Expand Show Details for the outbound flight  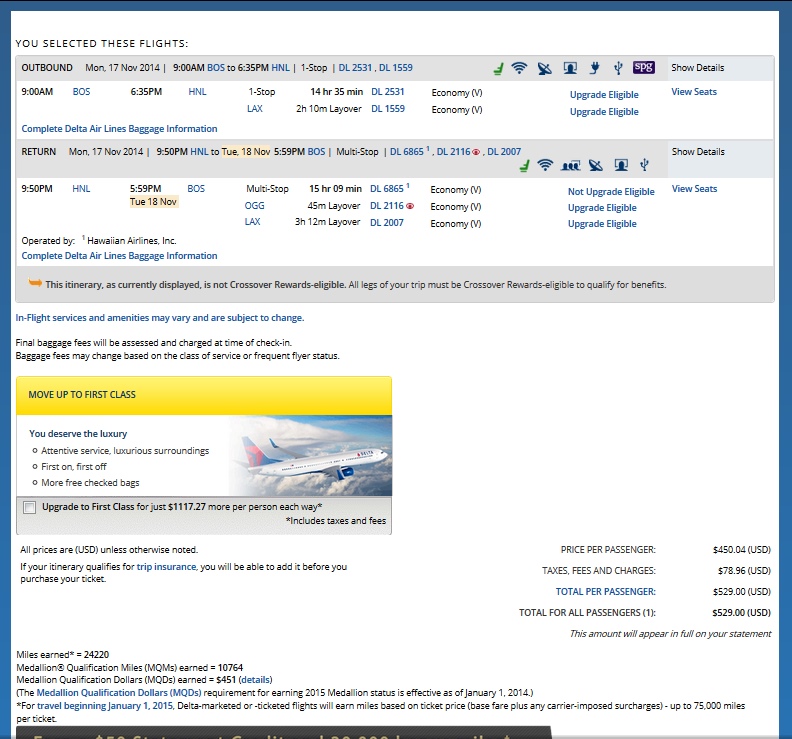(698, 68)
